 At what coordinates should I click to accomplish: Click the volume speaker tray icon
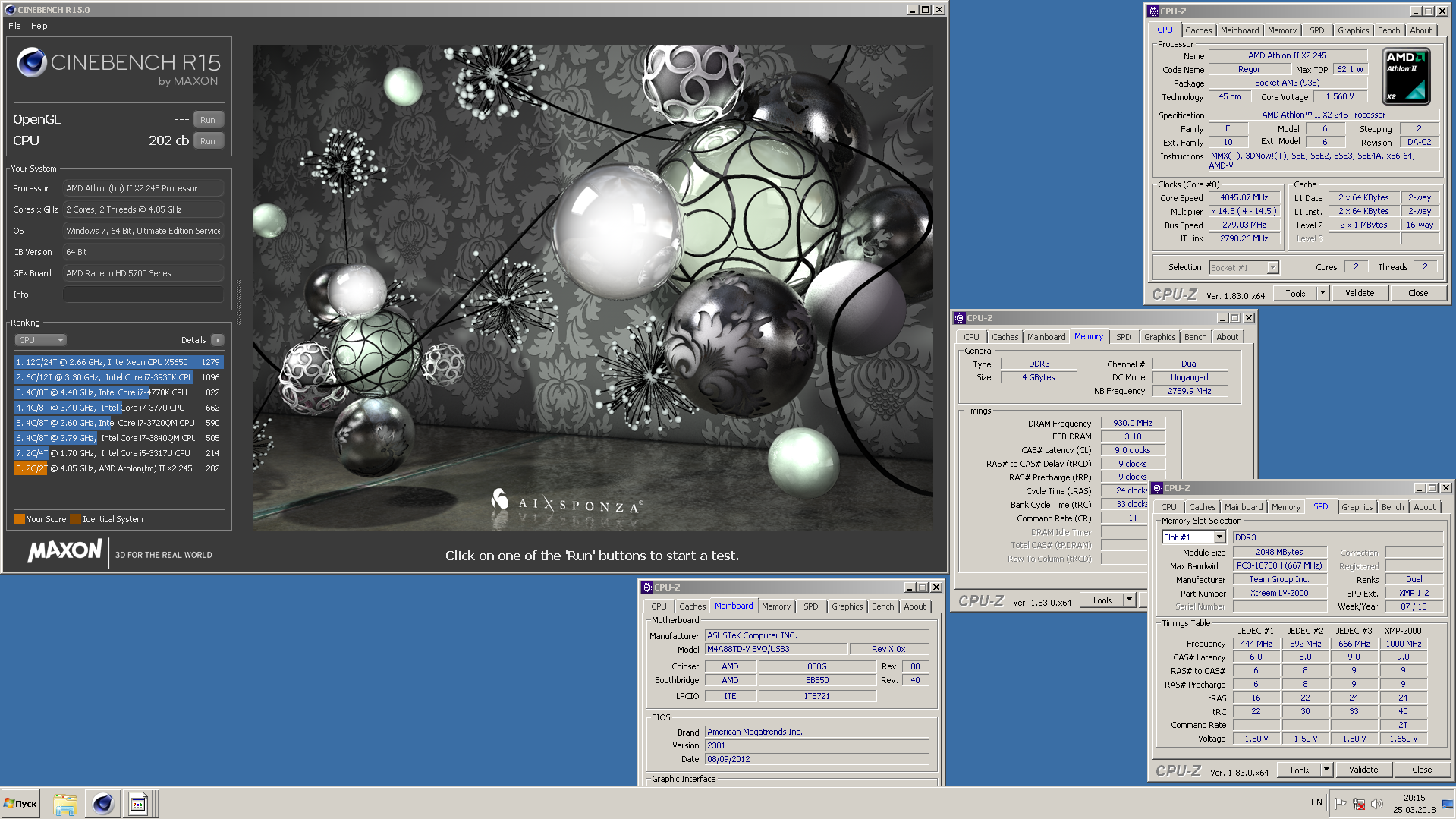[1376, 803]
